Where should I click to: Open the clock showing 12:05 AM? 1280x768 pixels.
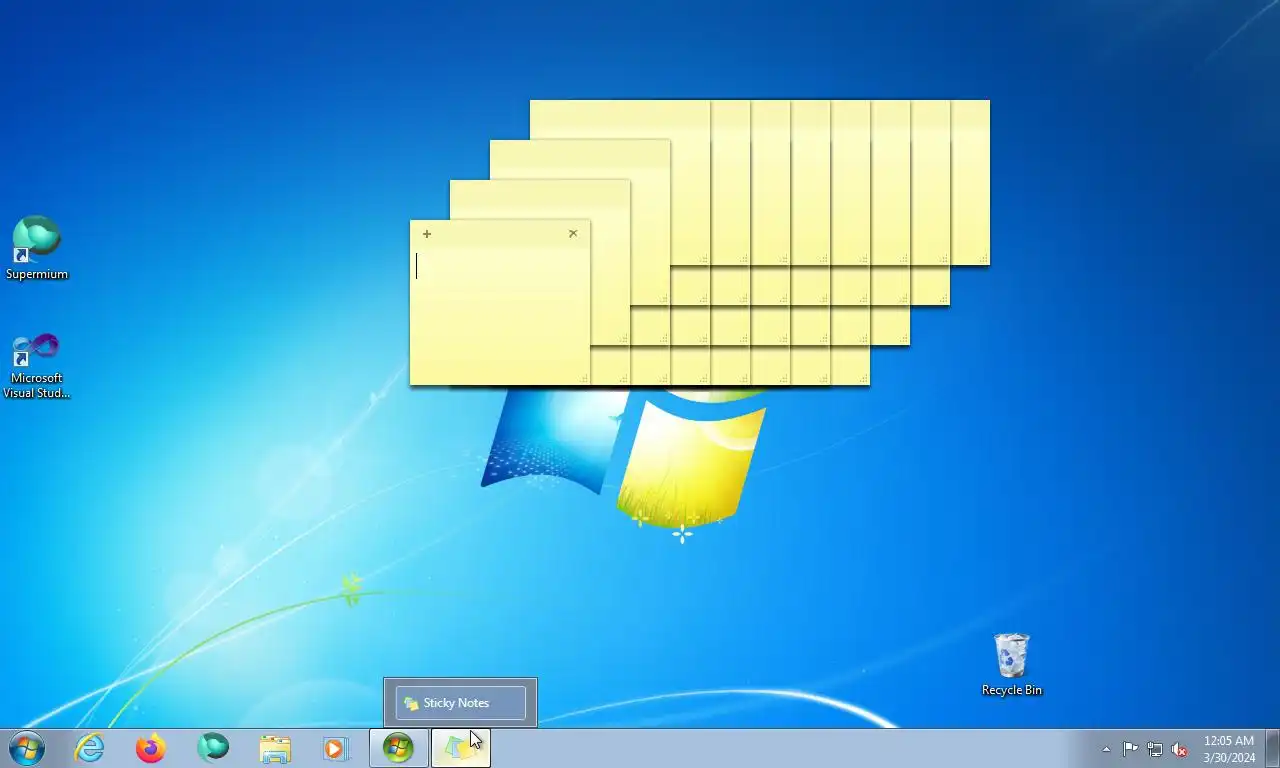tap(1229, 749)
